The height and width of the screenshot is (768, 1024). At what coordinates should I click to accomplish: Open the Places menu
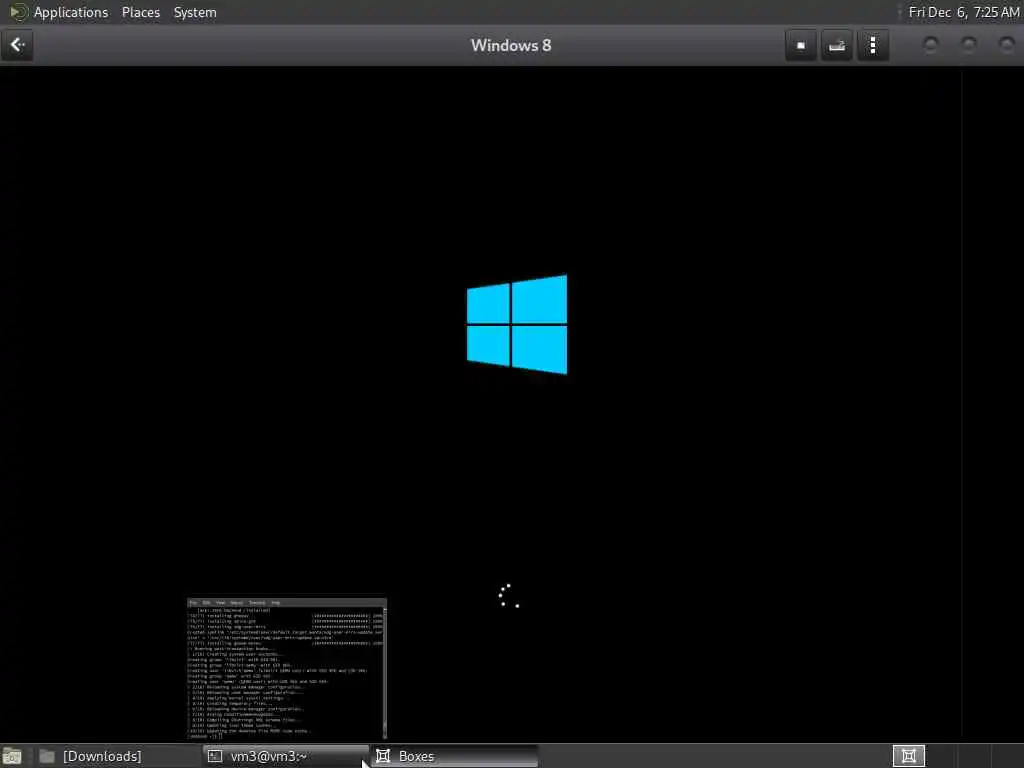tap(140, 12)
